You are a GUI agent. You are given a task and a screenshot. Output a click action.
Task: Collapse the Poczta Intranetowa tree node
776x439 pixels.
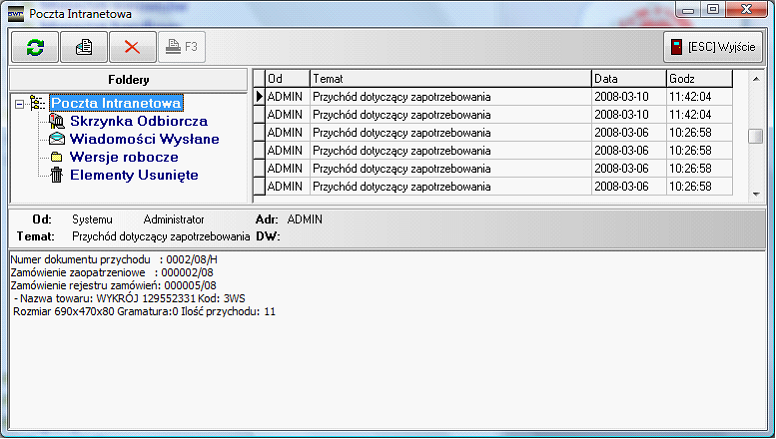pyautogui.click(x=20, y=103)
